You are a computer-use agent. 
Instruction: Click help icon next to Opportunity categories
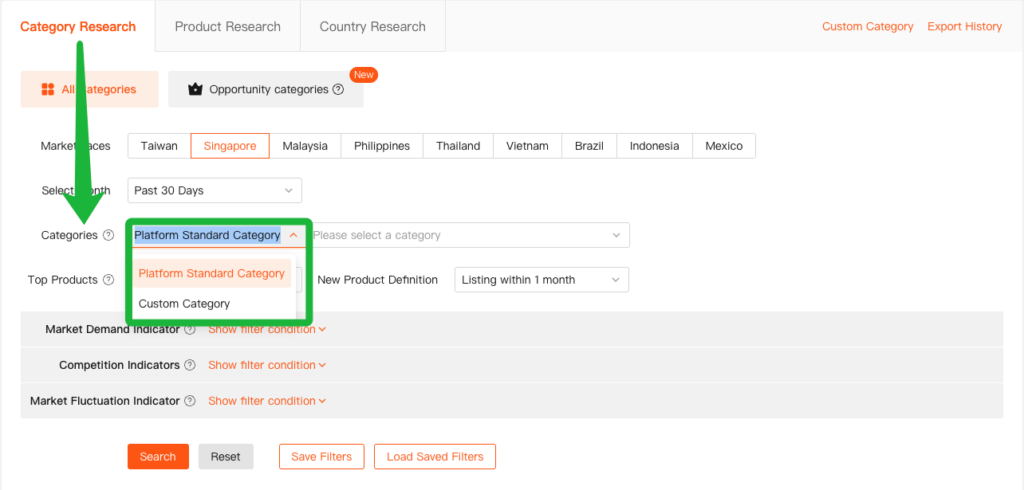(338, 89)
